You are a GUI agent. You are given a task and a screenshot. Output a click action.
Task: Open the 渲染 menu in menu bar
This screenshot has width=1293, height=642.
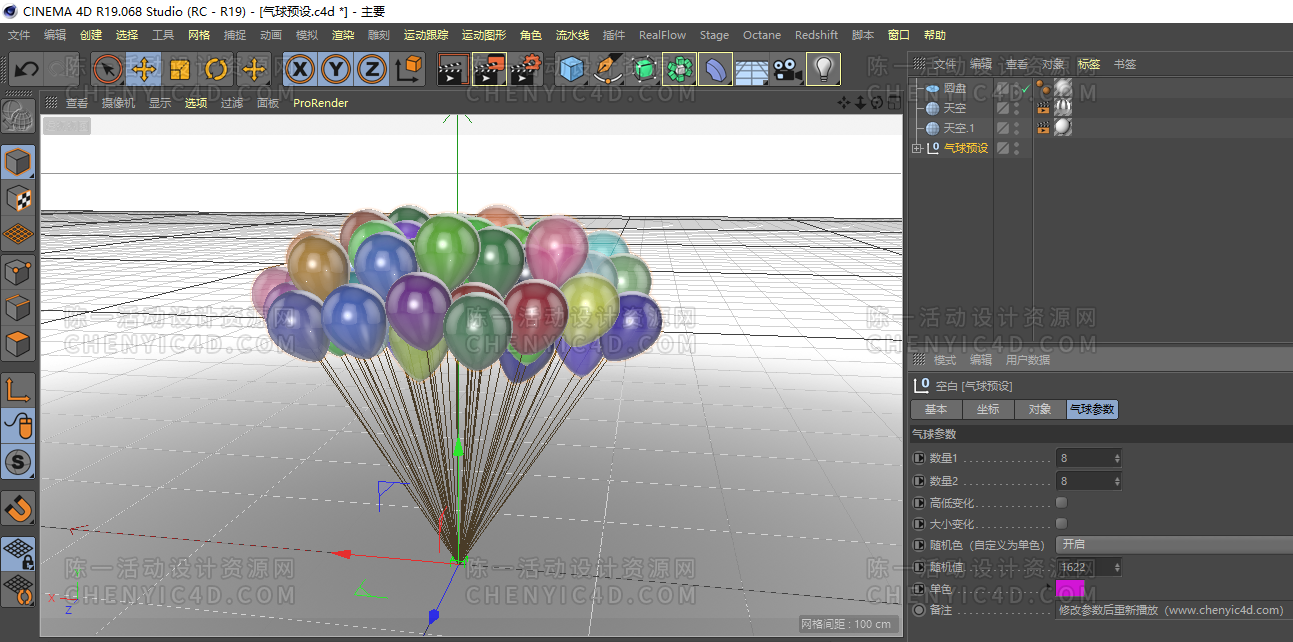[x=343, y=35]
